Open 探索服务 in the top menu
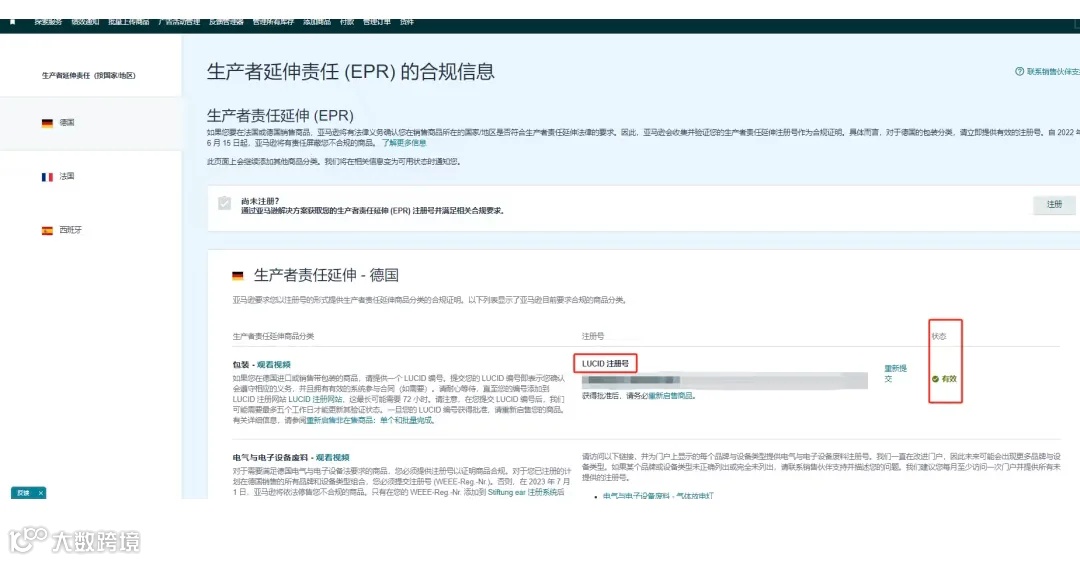This screenshot has width=1080, height=561. 48,22
